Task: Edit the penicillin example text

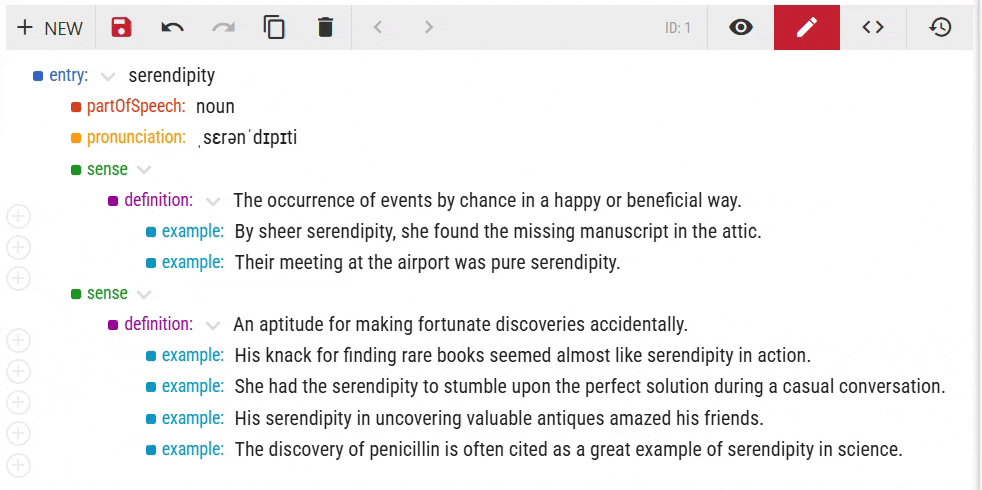Action: pos(568,449)
